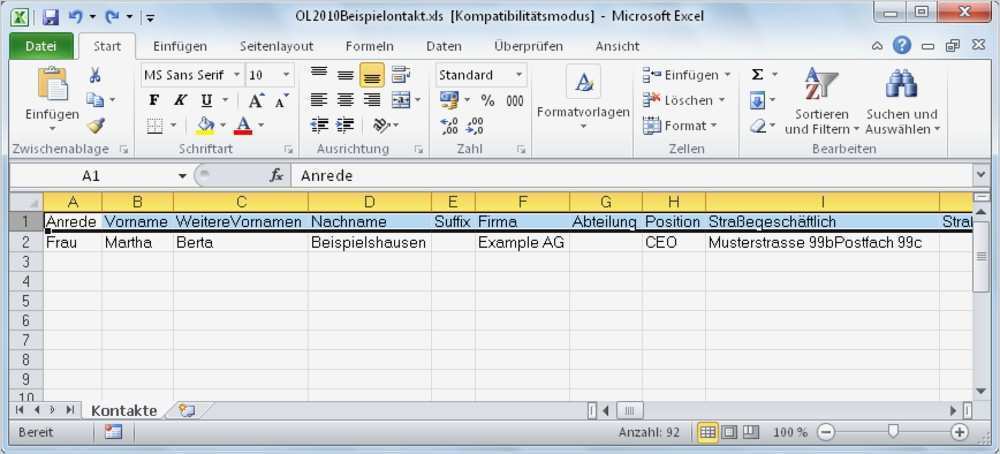This screenshot has width=1000, height=454.
Task: Zoom out with minus button
Action: 825,432
